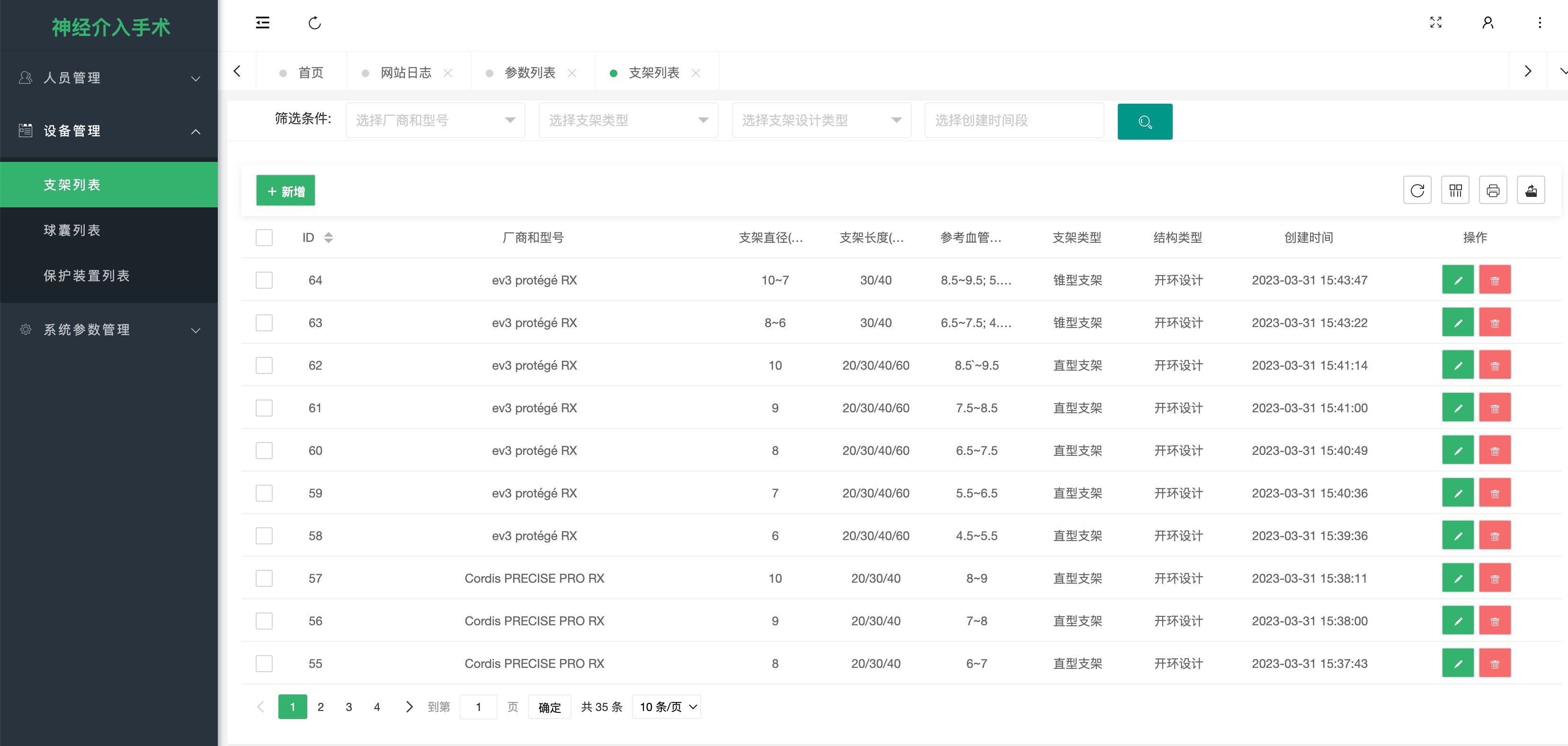Viewport: 1568px width, 746px height.
Task: Click the page refresh icon in header
Action: pyautogui.click(x=314, y=23)
